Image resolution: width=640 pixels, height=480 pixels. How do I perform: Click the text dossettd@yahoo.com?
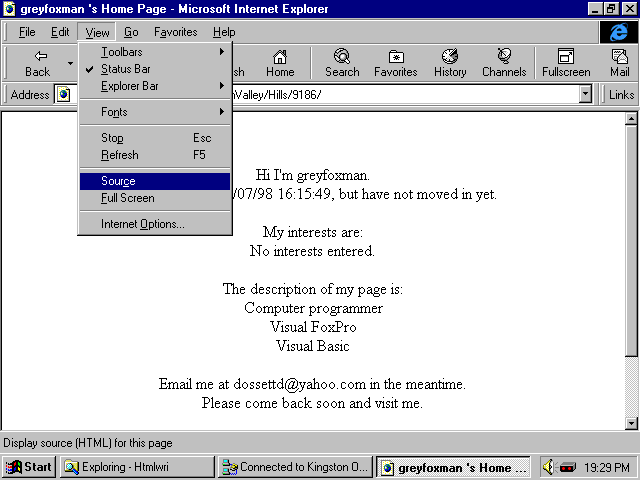click(300, 384)
